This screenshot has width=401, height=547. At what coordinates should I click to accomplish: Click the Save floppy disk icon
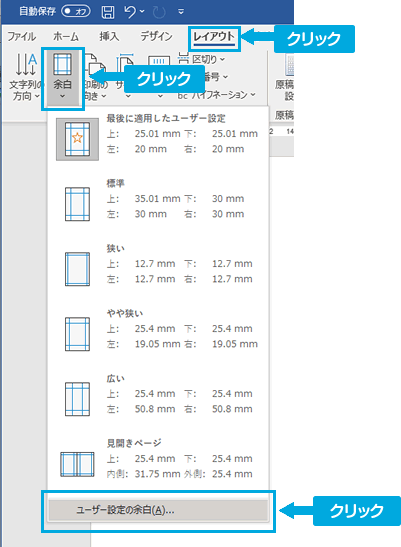pos(107,12)
